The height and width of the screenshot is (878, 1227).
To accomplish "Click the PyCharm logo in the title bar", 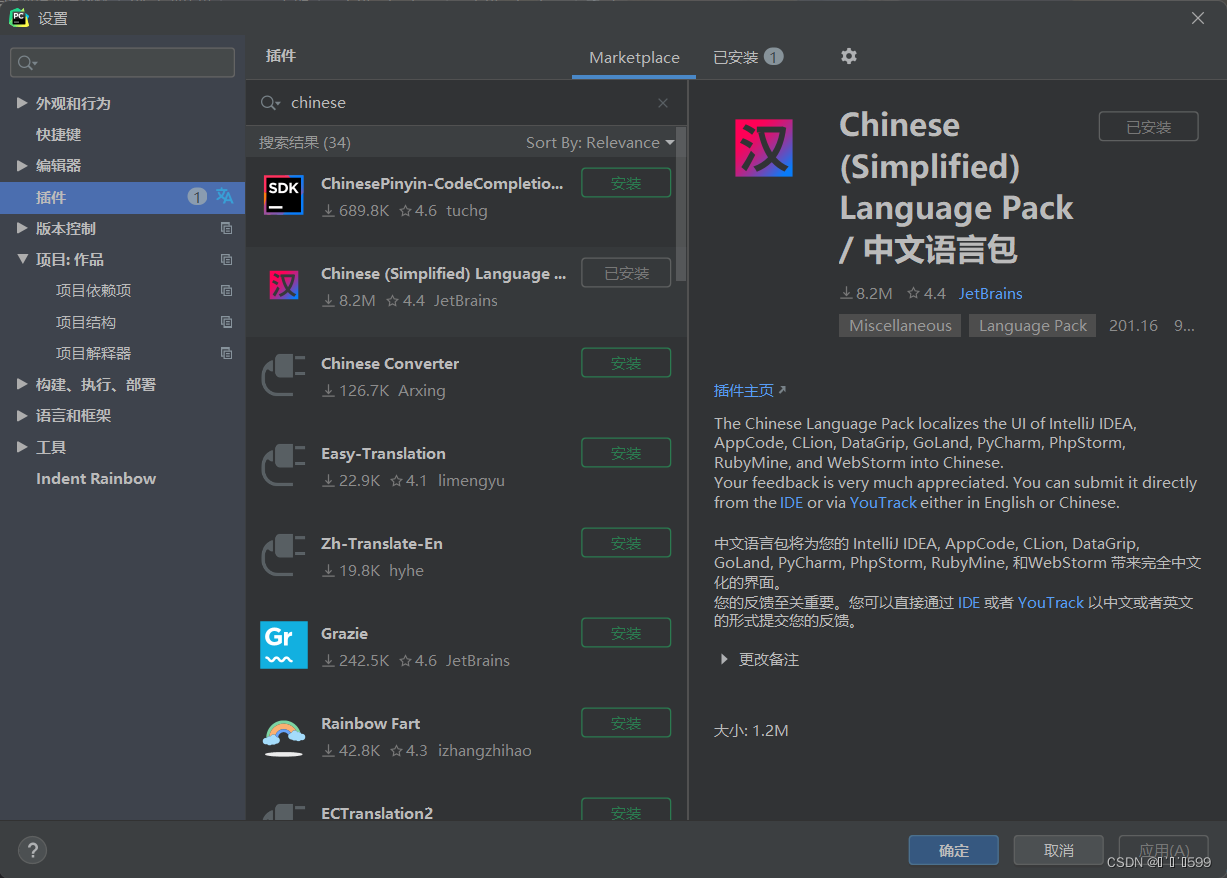I will [19, 17].
